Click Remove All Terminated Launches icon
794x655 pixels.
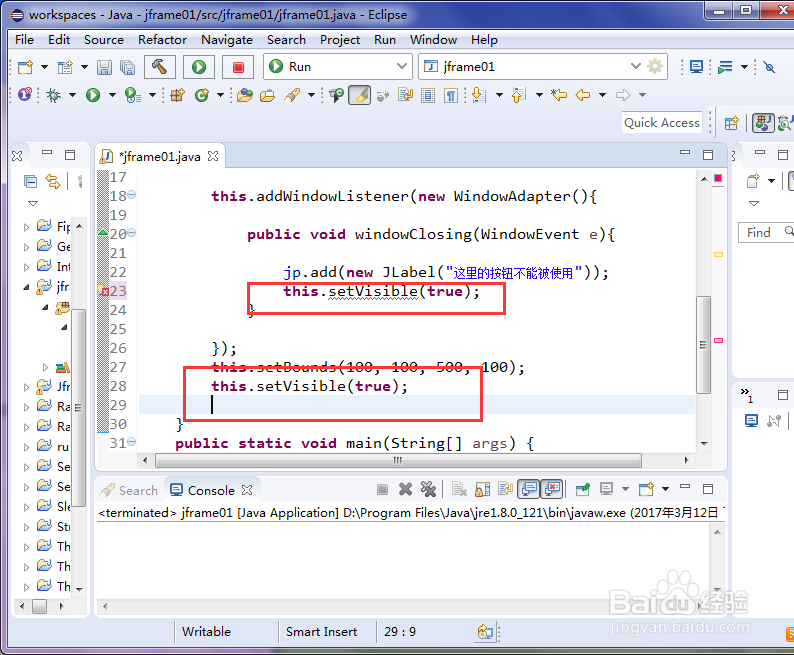pyautogui.click(x=428, y=489)
